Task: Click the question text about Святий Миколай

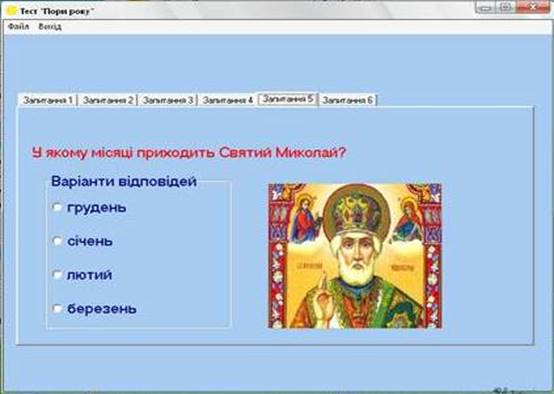Action: tap(189, 153)
